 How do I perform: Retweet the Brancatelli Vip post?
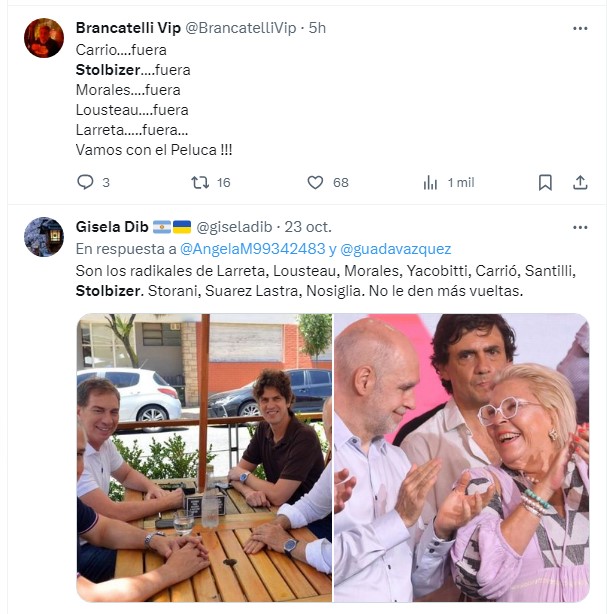[x=199, y=182]
